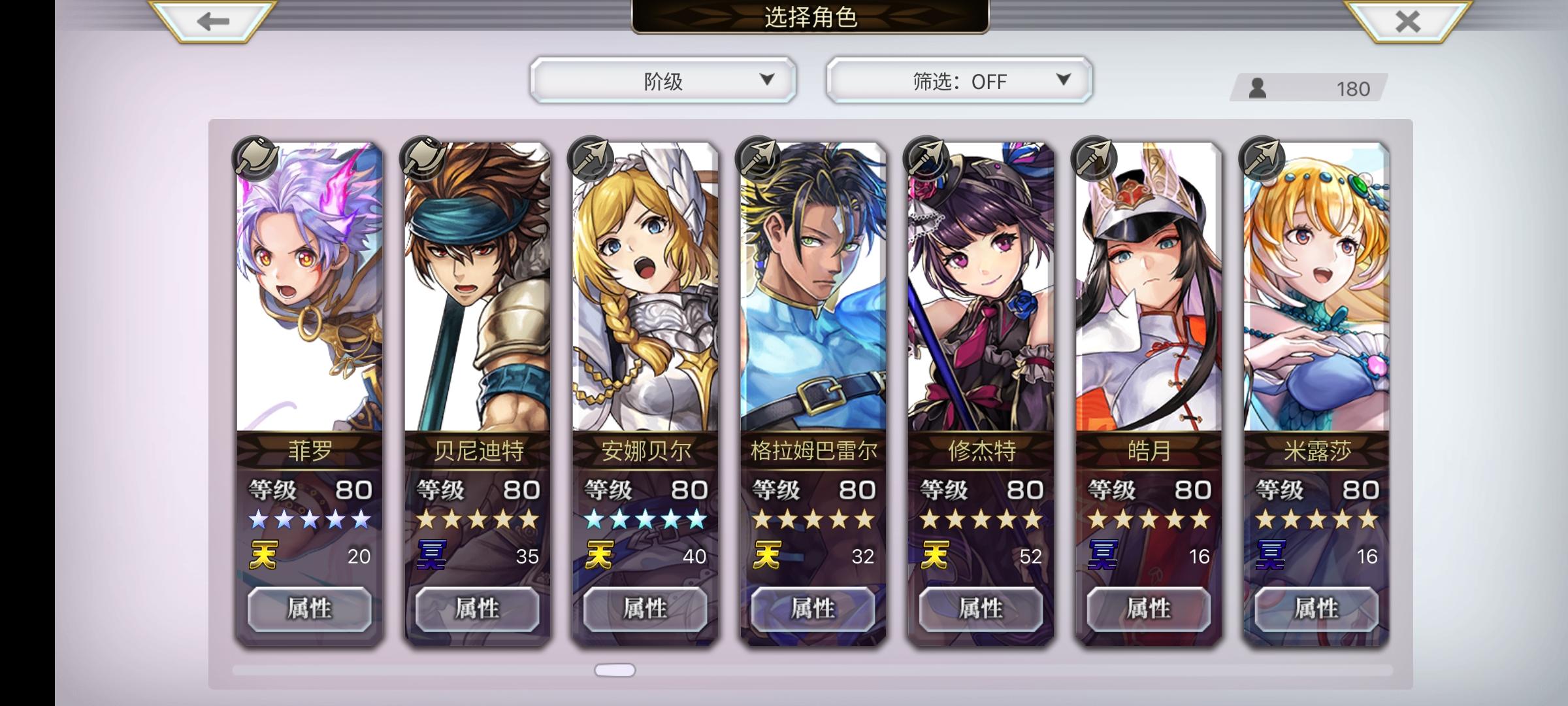Tap the character count person icon
The image size is (1568, 706).
(x=1258, y=88)
